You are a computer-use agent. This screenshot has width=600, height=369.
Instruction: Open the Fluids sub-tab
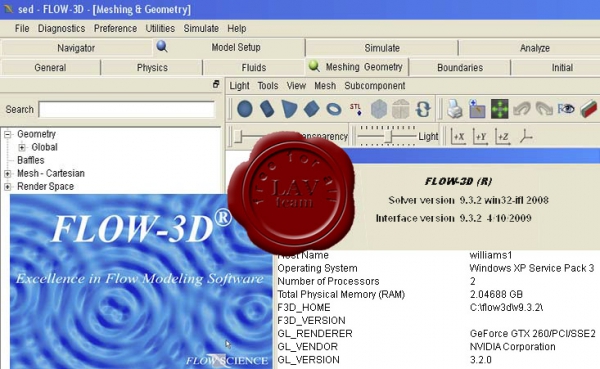(254, 68)
